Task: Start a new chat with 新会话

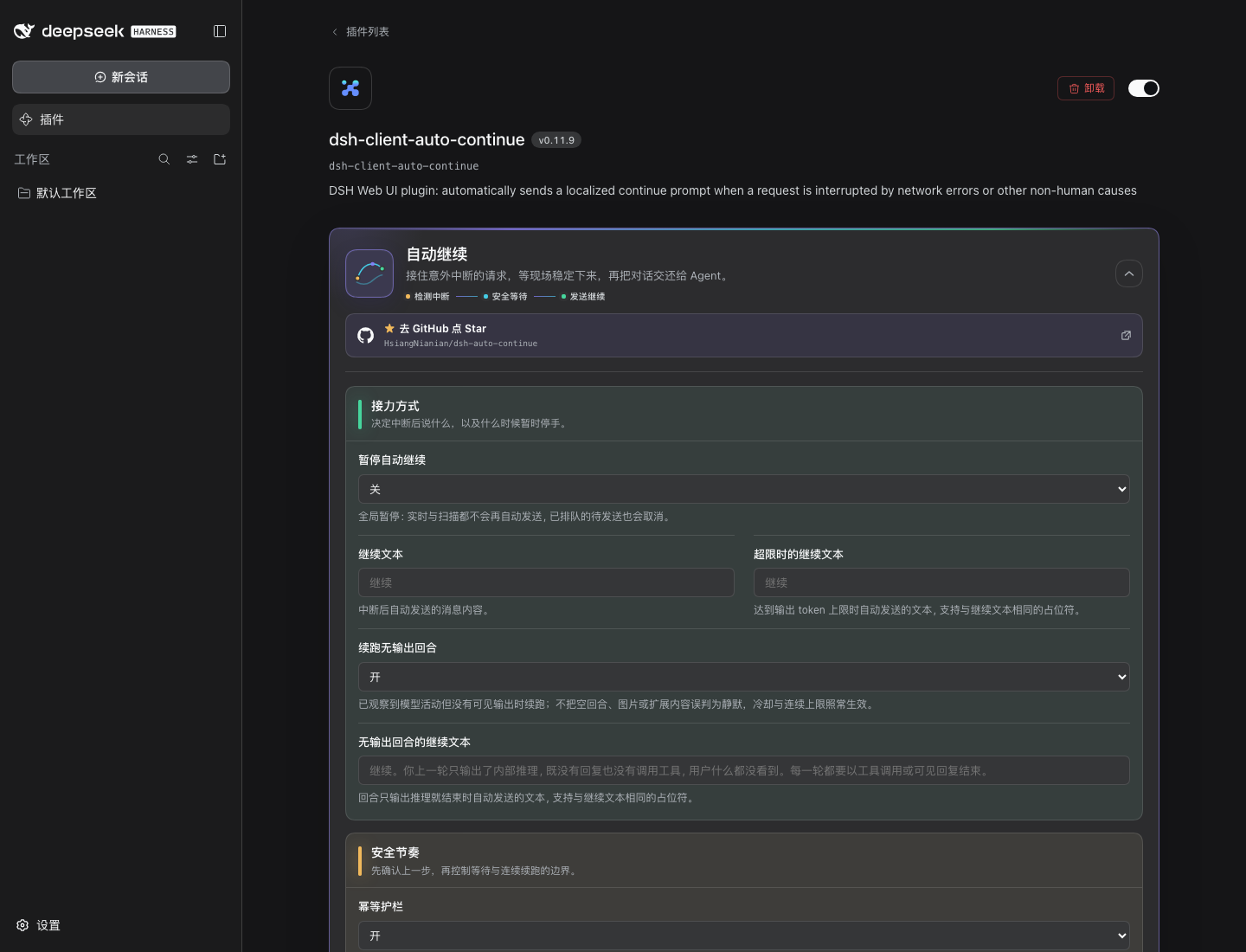Action: pyautogui.click(x=121, y=77)
